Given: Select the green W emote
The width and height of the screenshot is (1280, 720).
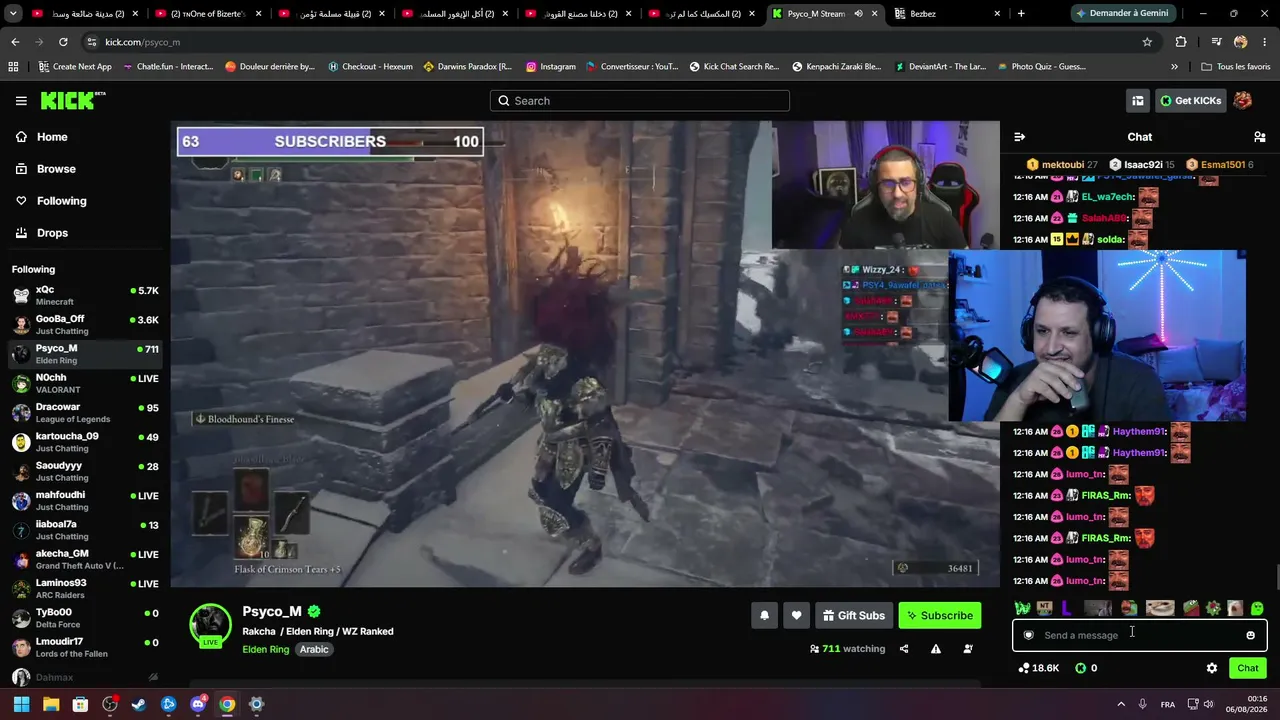Looking at the screenshot, I should click(1022, 608).
